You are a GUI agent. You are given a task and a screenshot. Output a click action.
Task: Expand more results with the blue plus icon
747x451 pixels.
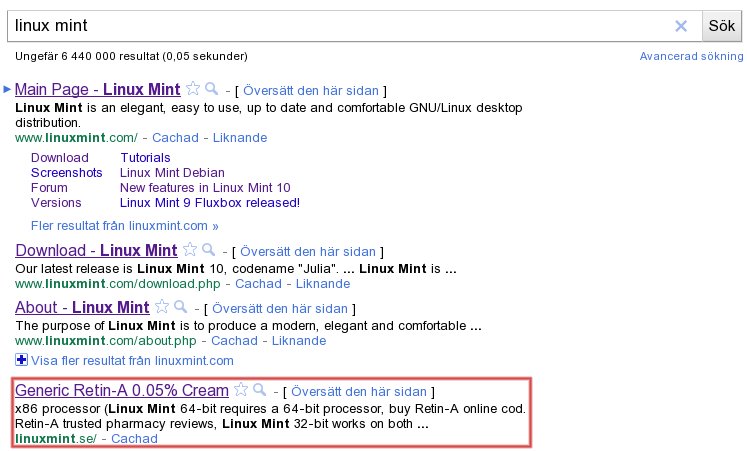(x=22, y=360)
